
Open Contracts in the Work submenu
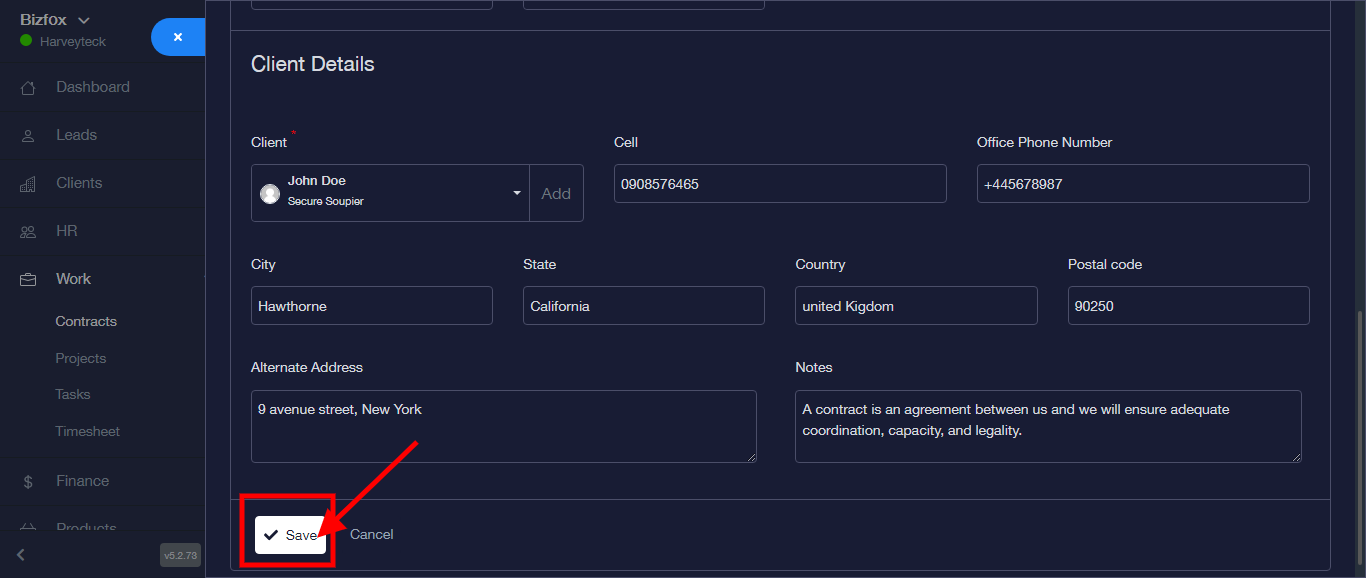86,321
